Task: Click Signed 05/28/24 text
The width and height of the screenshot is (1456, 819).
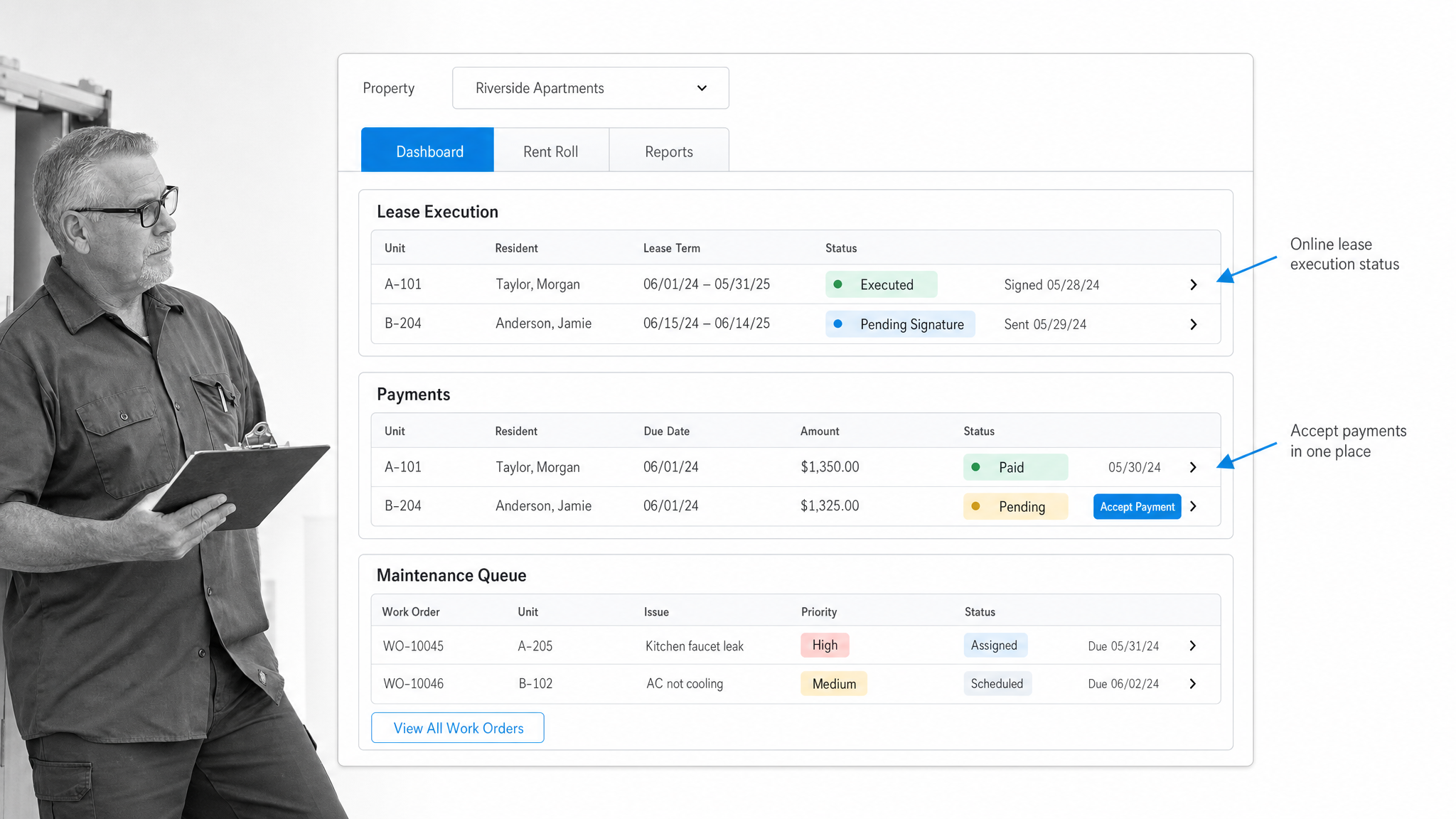Action: point(1051,284)
